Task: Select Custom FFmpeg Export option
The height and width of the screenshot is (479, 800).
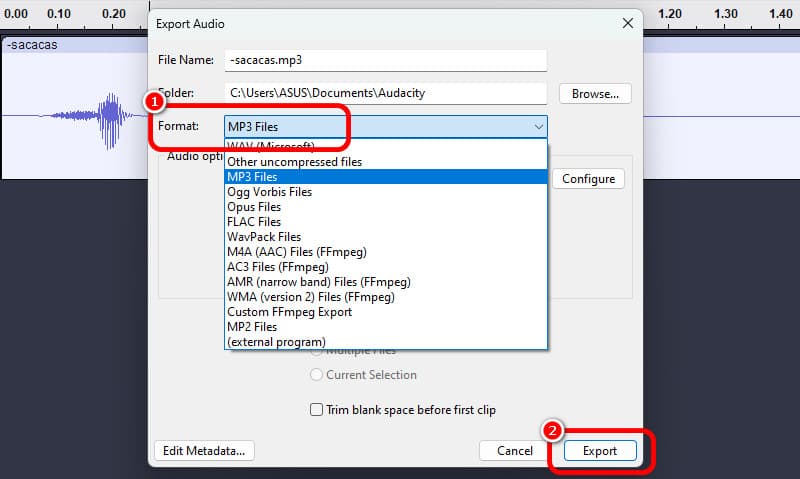Action: pos(386,312)
